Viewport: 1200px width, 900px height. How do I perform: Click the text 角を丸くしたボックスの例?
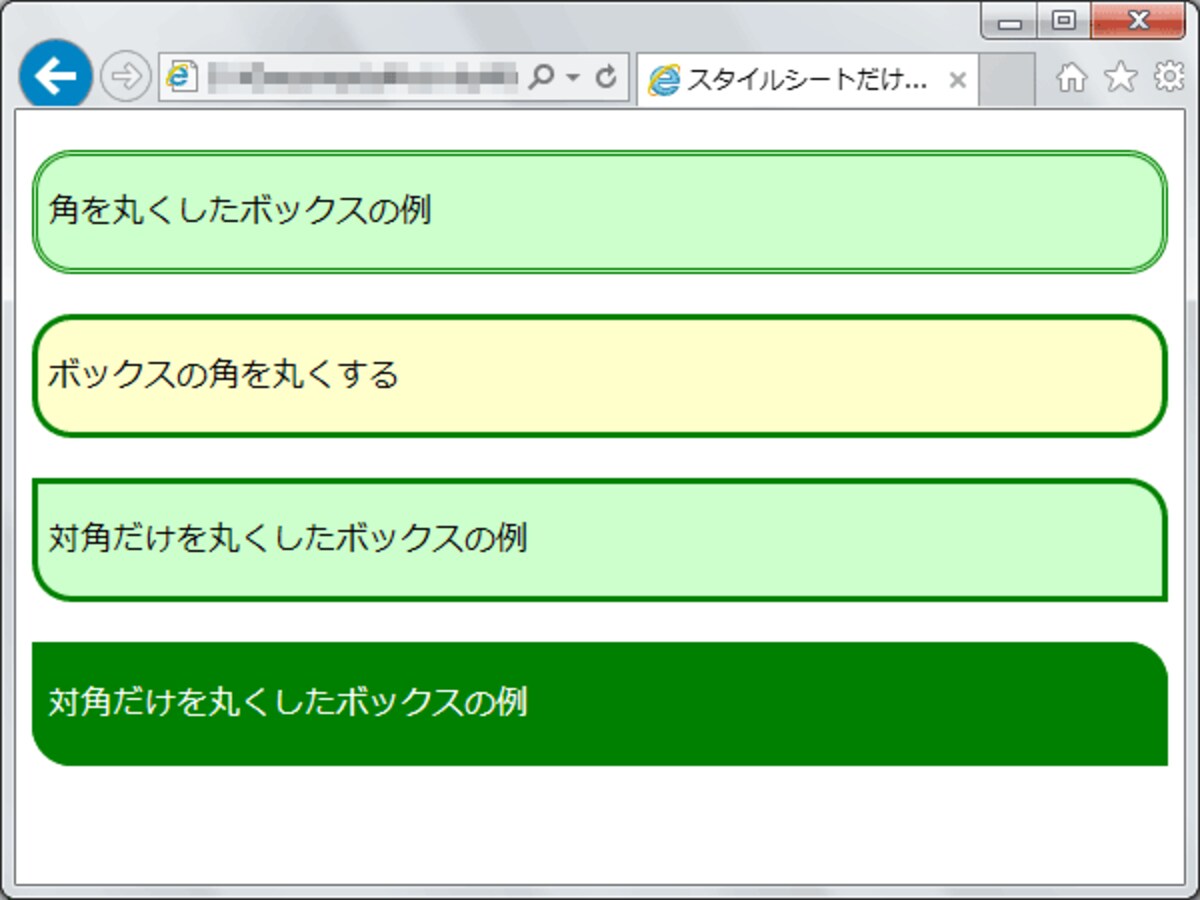(x=240, y=211)
